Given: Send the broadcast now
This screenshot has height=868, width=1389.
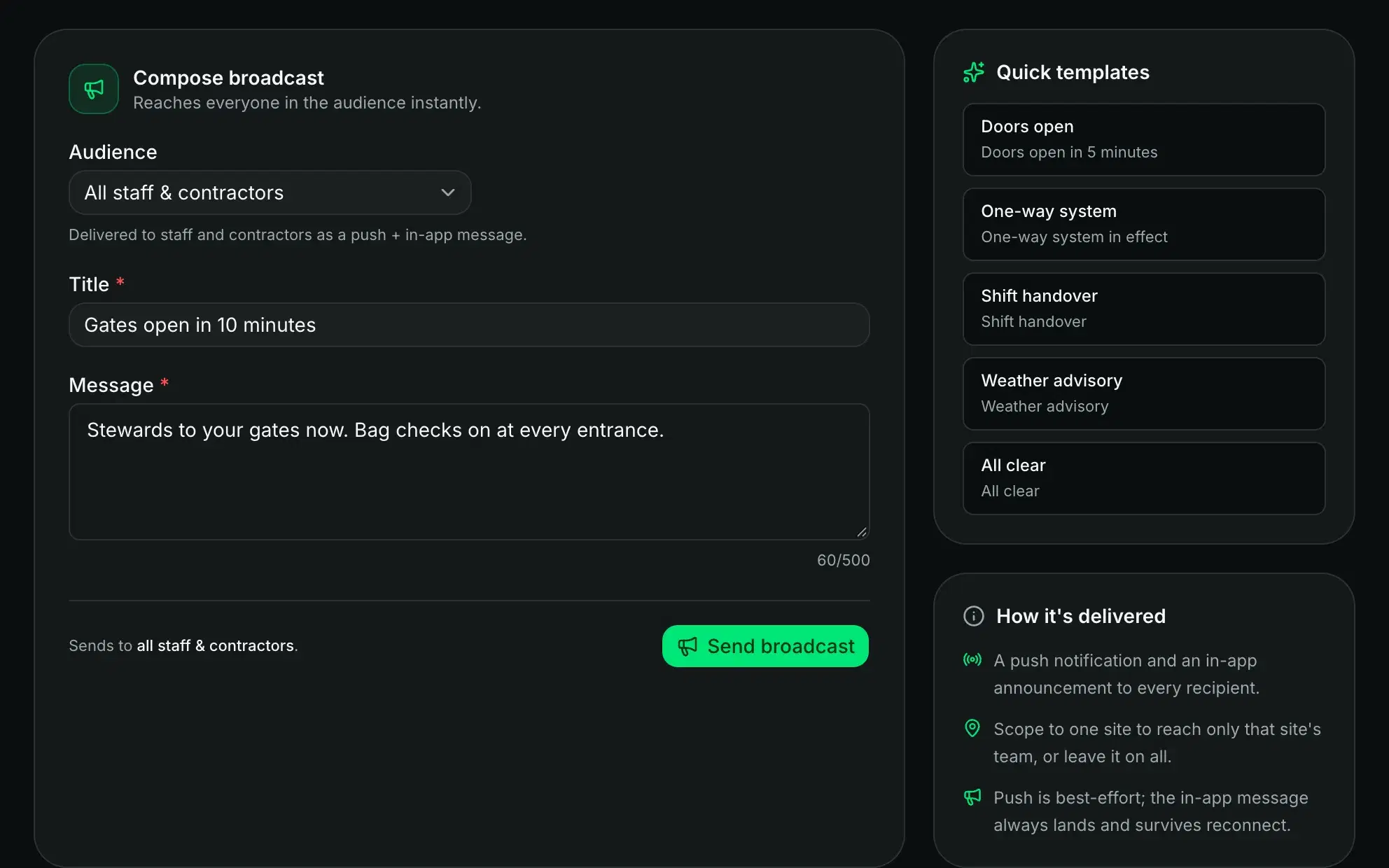Looking at the screenshot, I should [765, 646].
